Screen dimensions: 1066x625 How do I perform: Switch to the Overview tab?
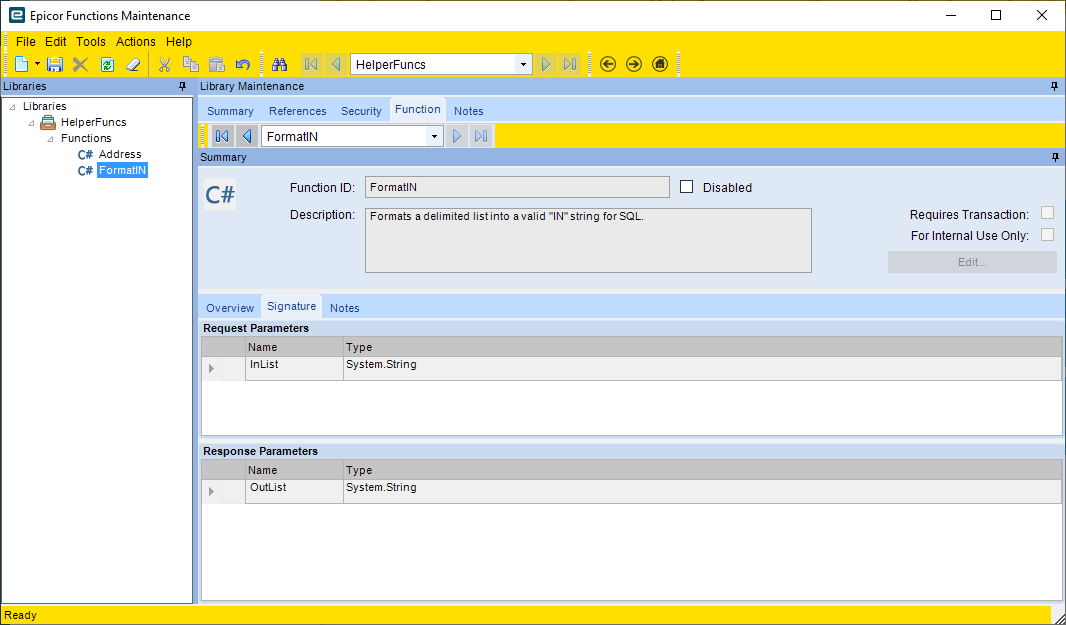click(x=230, y=308)
